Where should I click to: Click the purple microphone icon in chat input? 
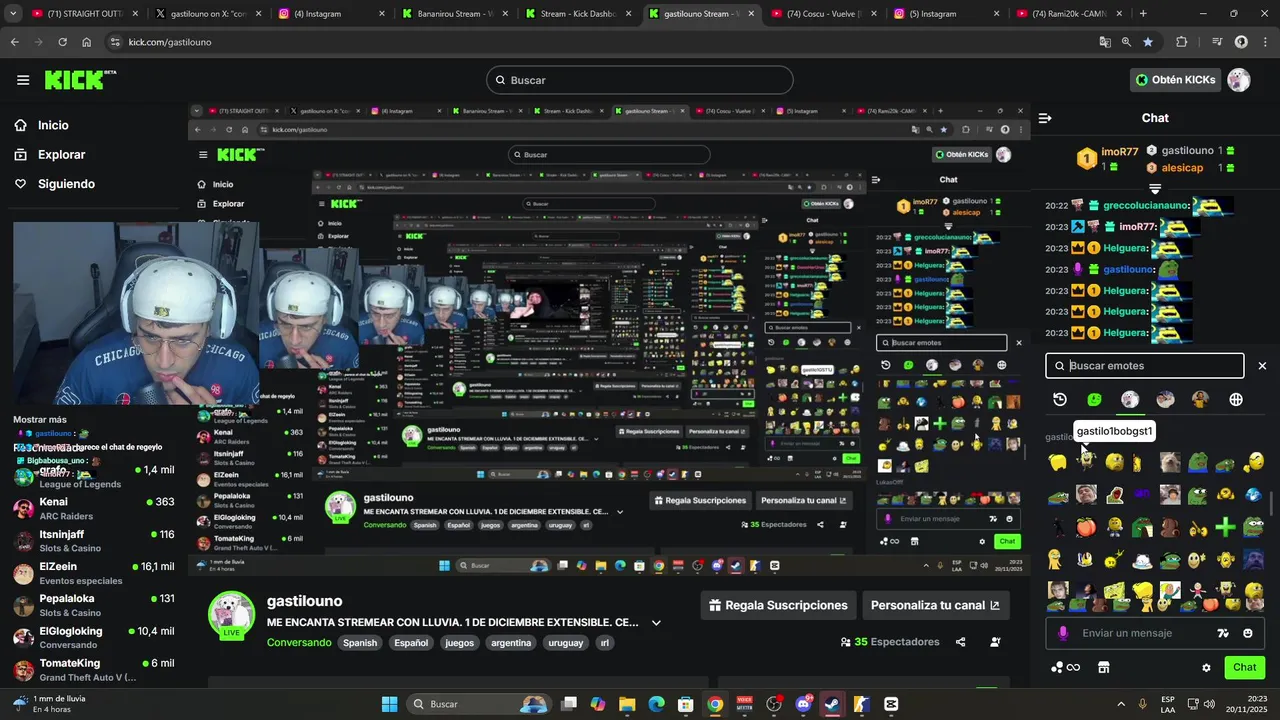click(x=1063, y=633)
